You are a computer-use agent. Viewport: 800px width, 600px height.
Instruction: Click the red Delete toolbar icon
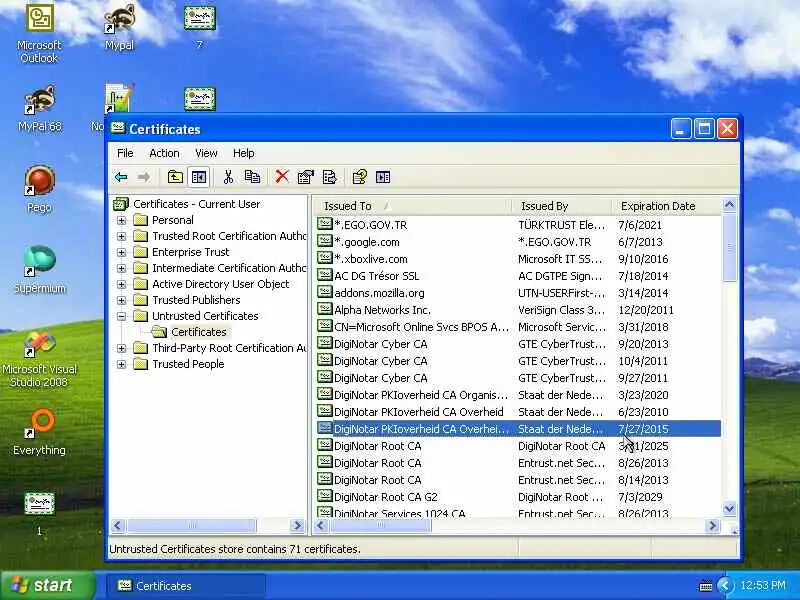point(282,177)
